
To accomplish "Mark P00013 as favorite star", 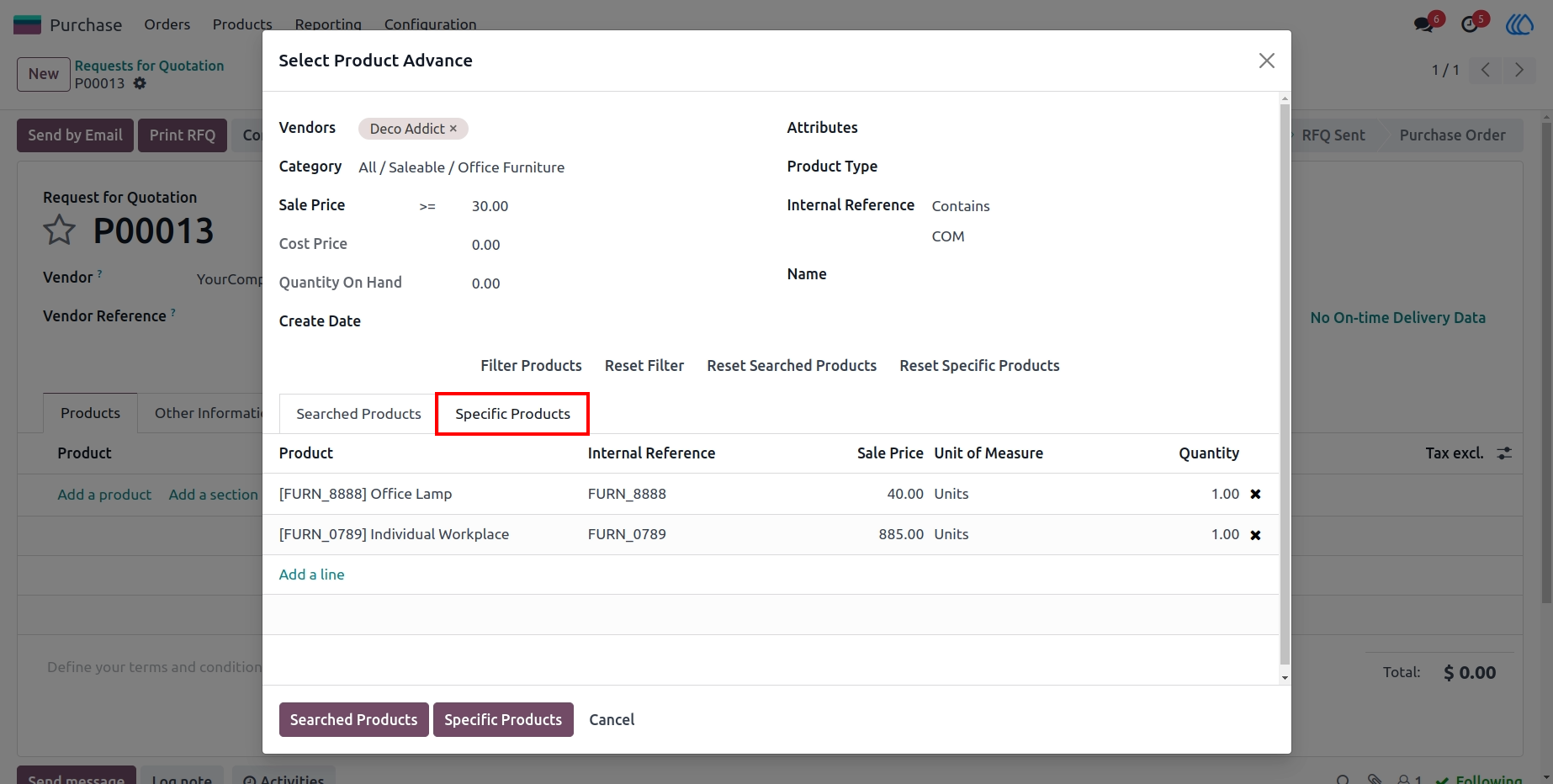I will click(x=59, y=230).
